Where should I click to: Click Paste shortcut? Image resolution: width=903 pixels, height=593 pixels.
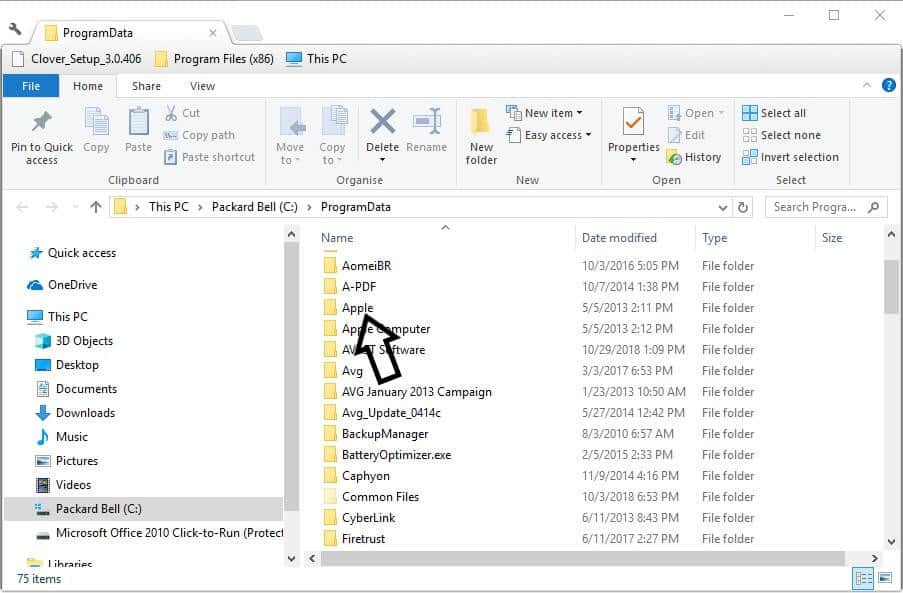[209, 157]
